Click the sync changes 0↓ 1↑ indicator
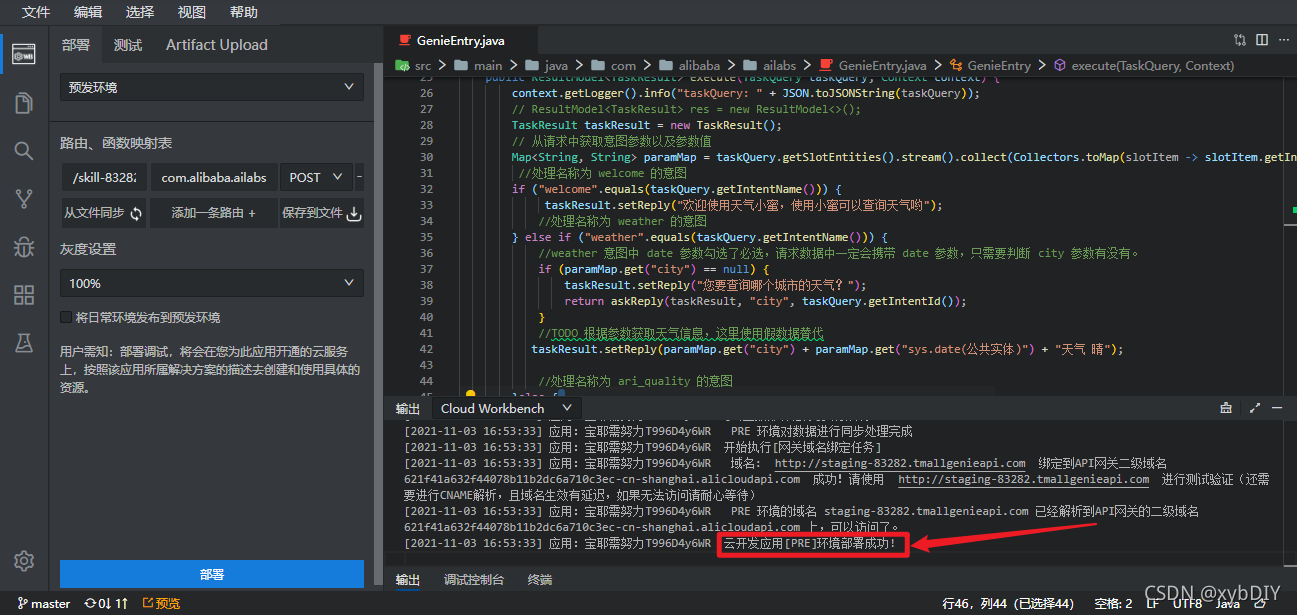This screenshot has height=615, width=1297. coord(106,603)
